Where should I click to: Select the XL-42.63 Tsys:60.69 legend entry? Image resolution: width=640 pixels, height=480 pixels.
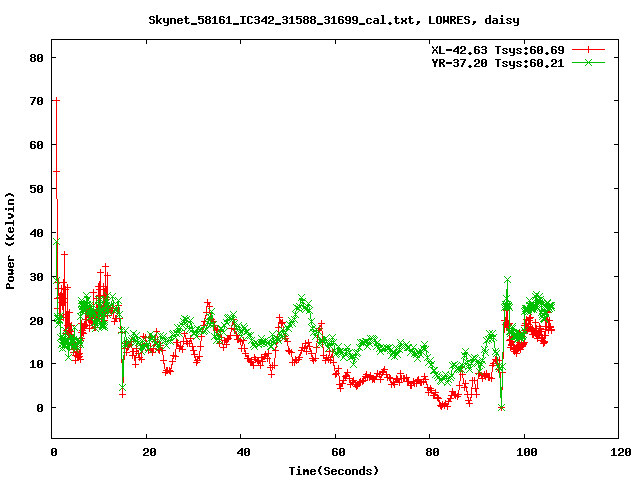coord(498,50)
